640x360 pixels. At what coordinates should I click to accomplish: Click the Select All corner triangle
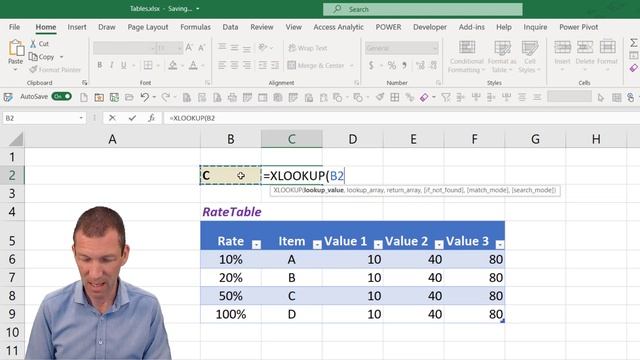click(16, 139)
